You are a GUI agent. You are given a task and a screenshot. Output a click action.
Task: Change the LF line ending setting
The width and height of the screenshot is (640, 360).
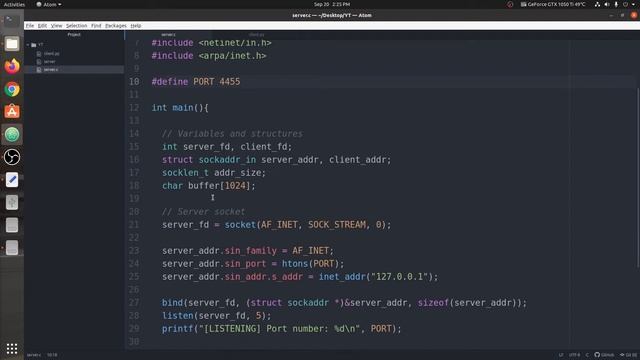561,355
